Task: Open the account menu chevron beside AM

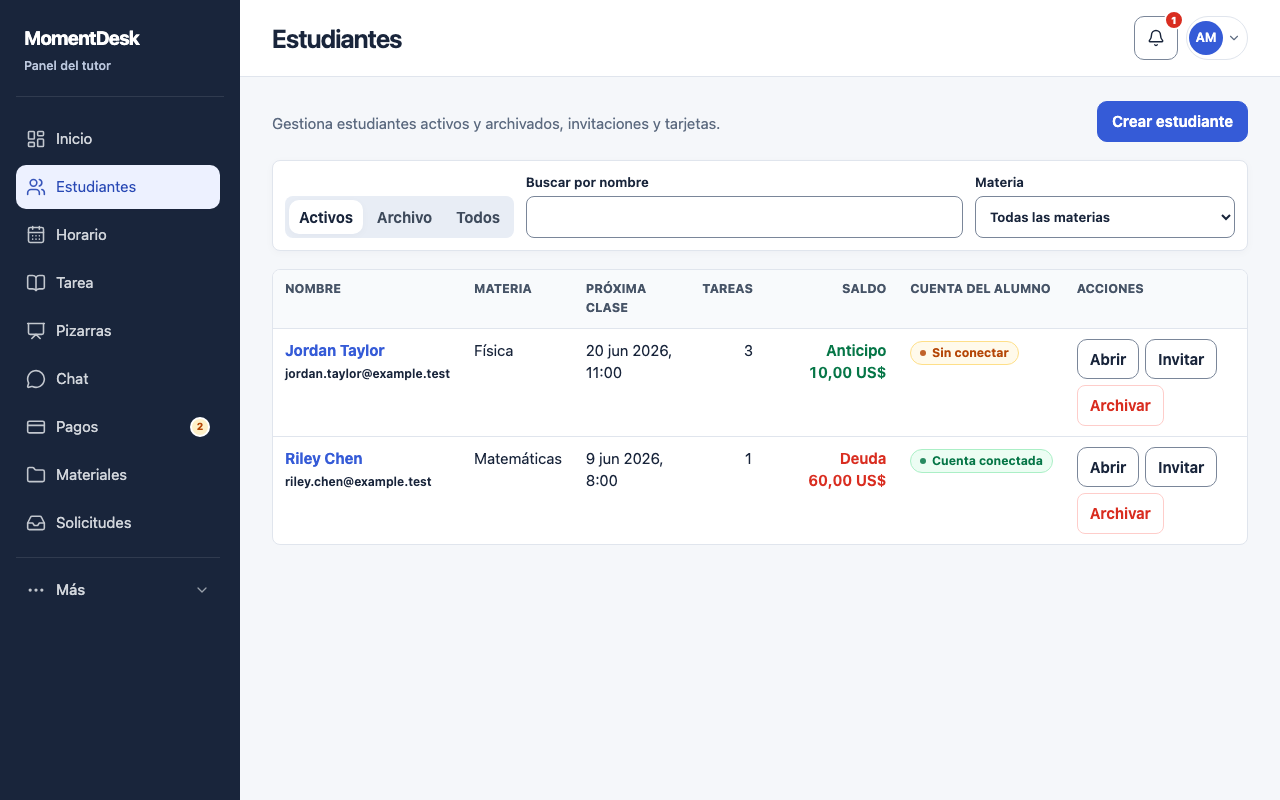Action: point(1234,38)
